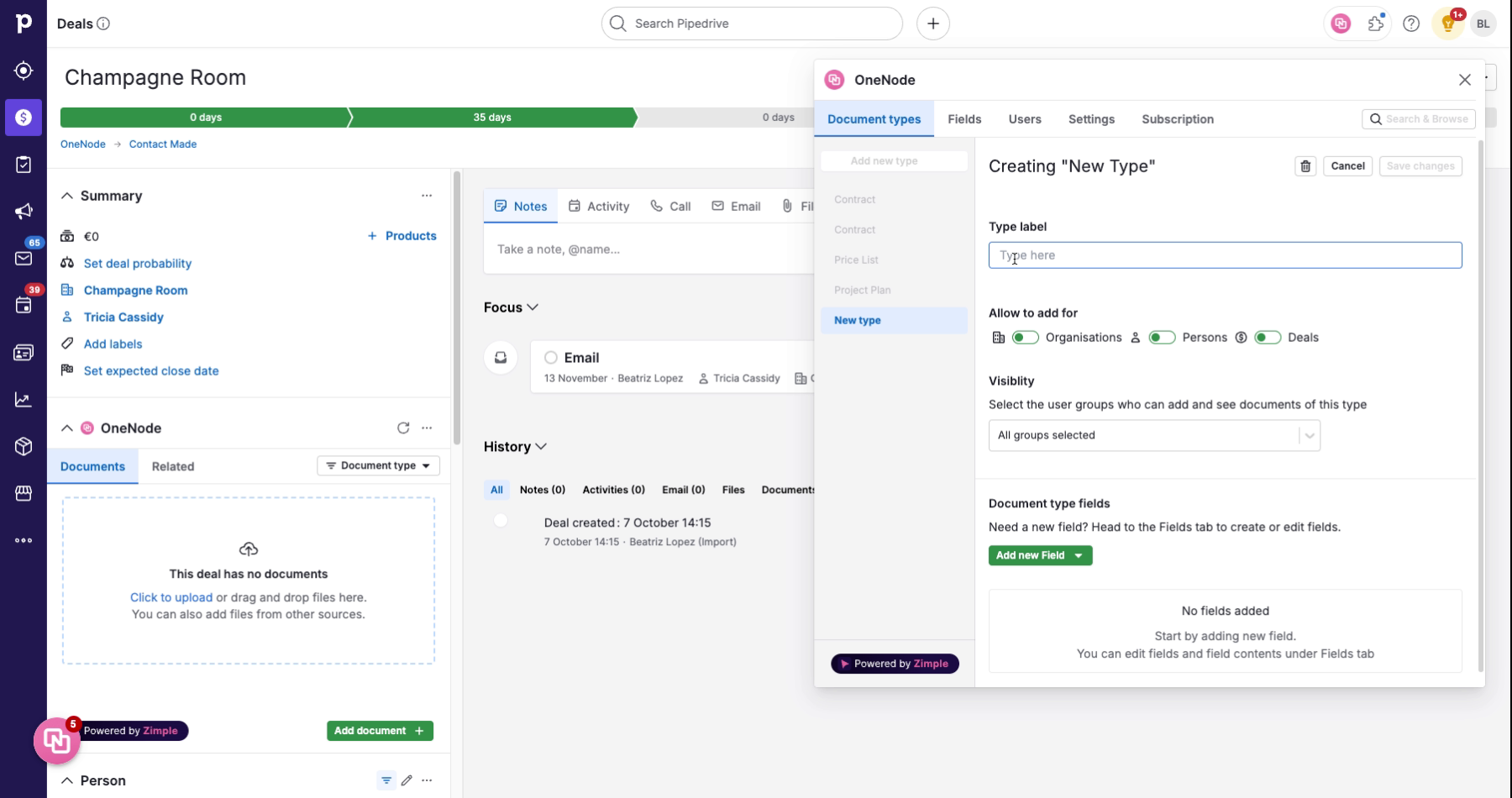Click the quick add plus button

click(933, 24)
